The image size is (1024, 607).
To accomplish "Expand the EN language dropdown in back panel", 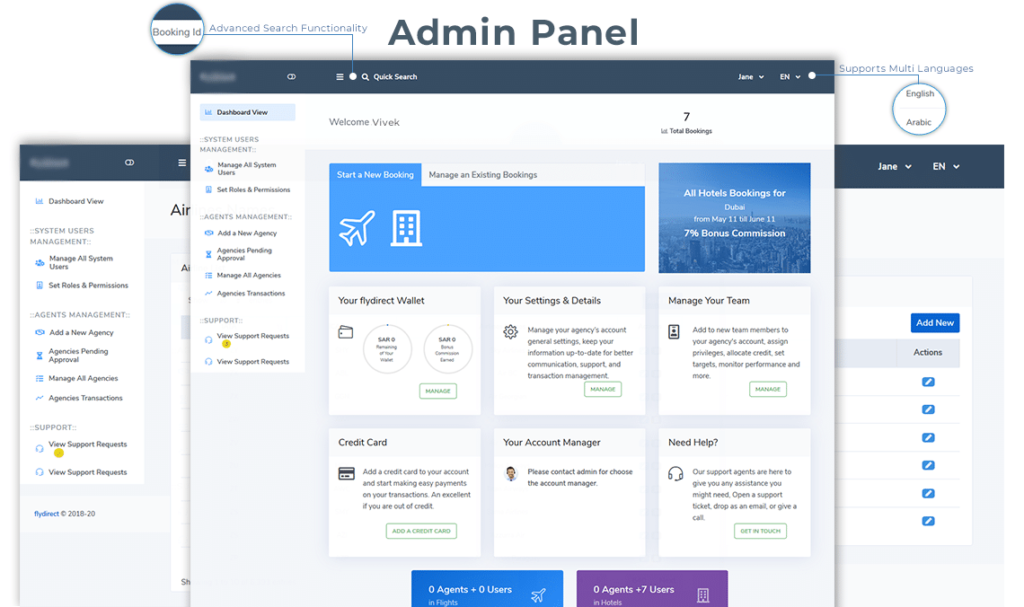I will (x=945, y=166).
